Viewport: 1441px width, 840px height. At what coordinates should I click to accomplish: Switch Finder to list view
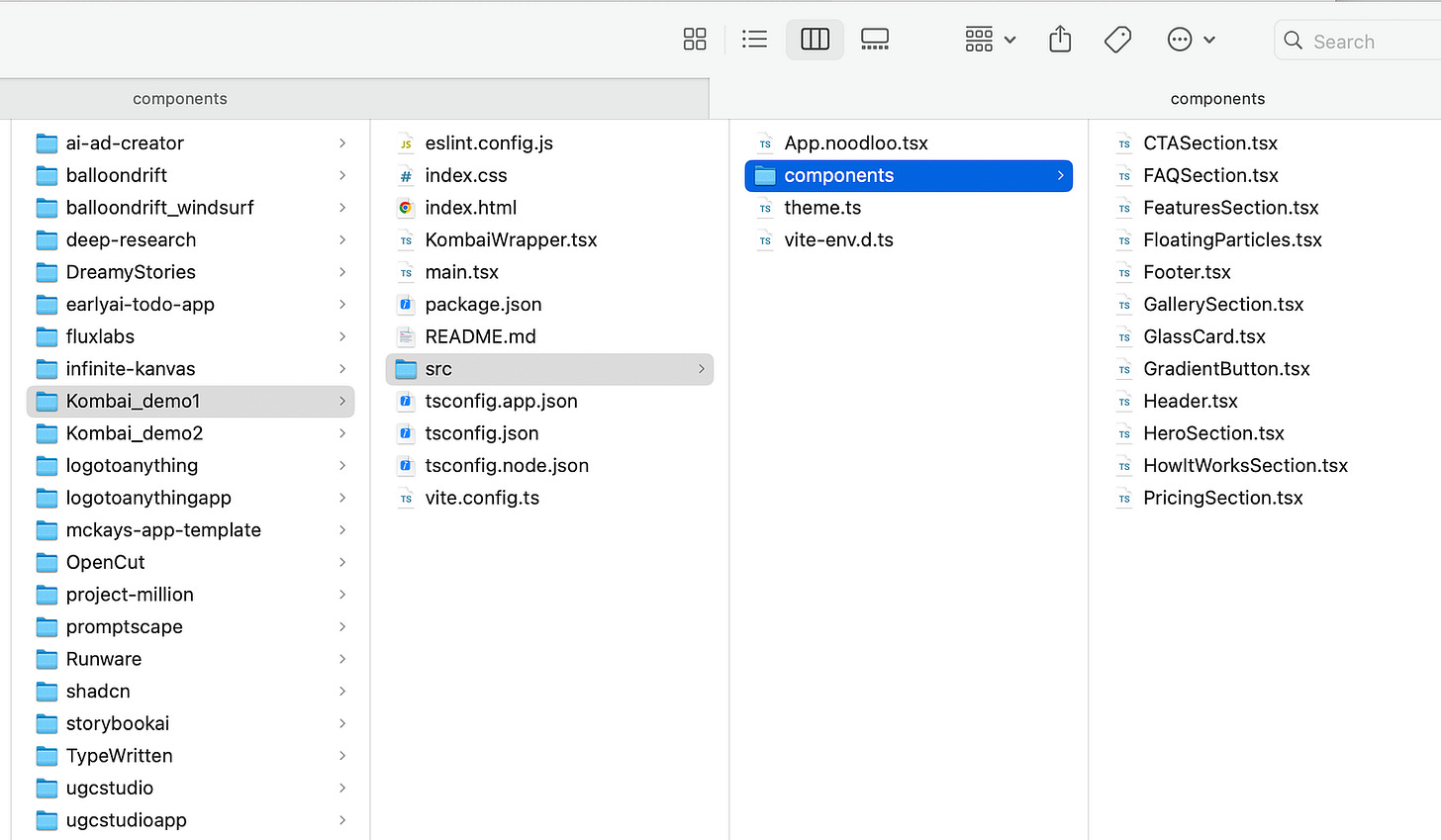(x=754, y=40)
